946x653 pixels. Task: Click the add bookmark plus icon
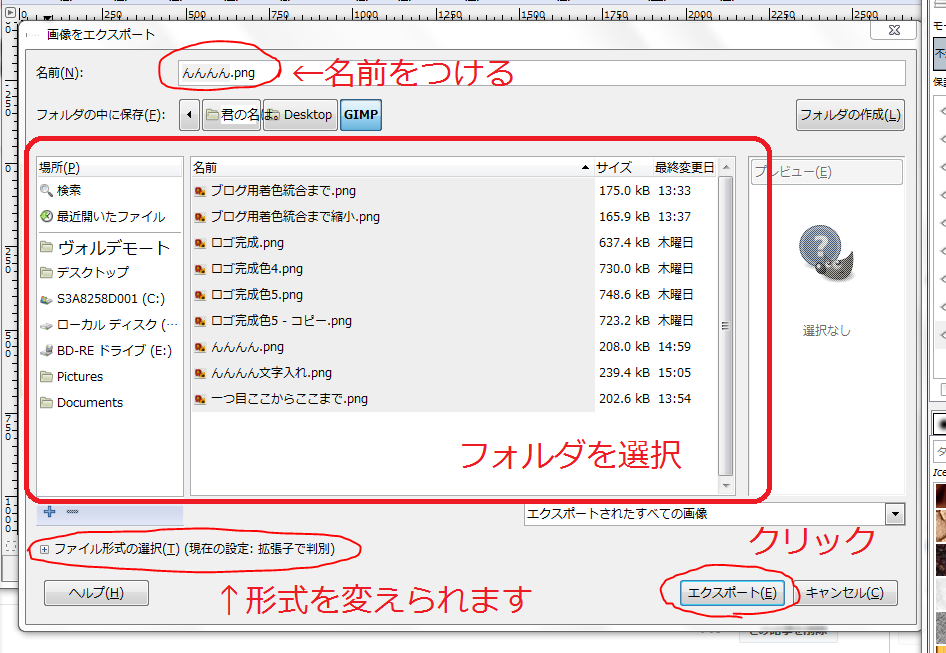[x=49, y=512]
